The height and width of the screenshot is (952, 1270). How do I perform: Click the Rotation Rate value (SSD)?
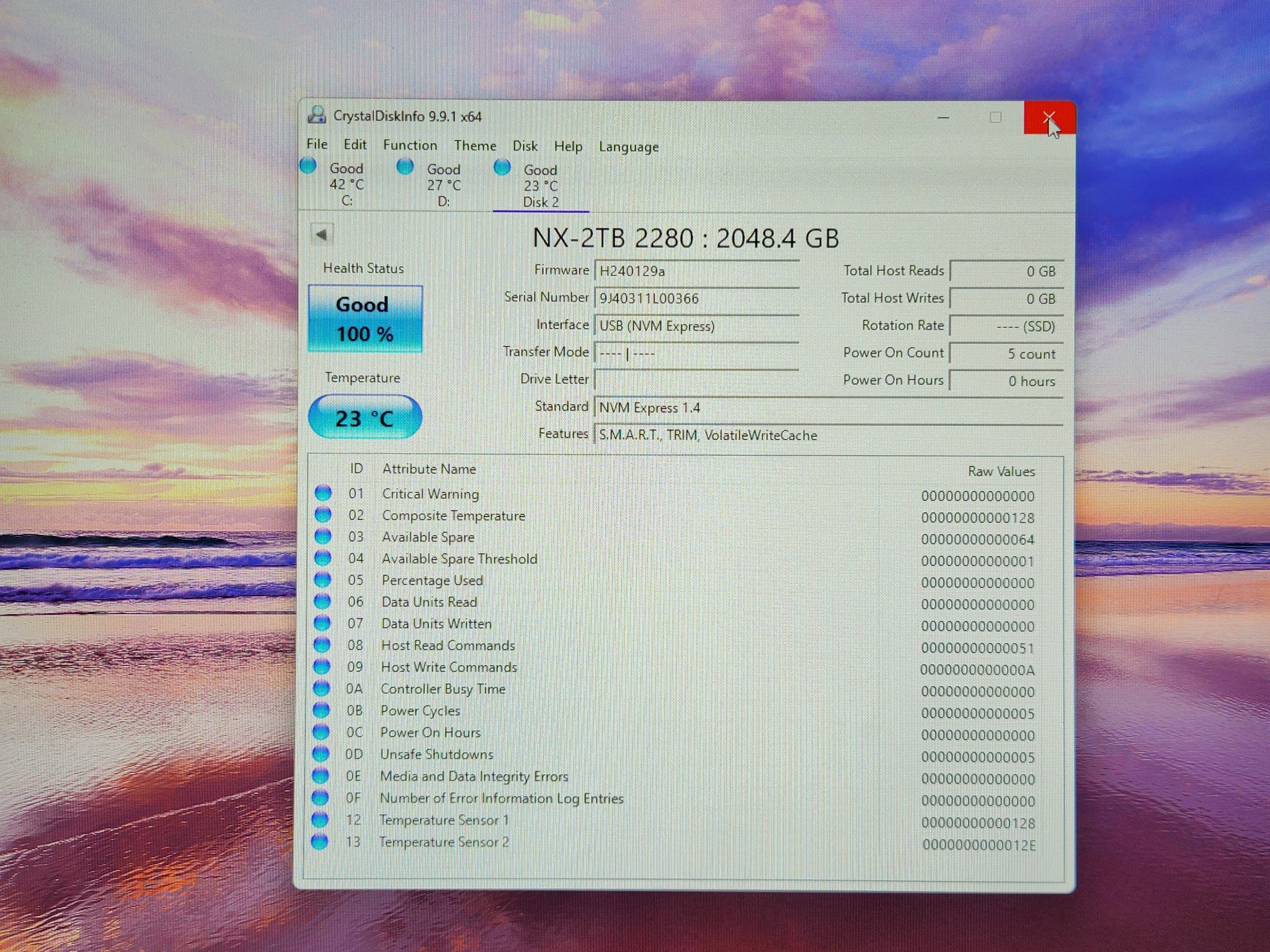pos(1006,326)
